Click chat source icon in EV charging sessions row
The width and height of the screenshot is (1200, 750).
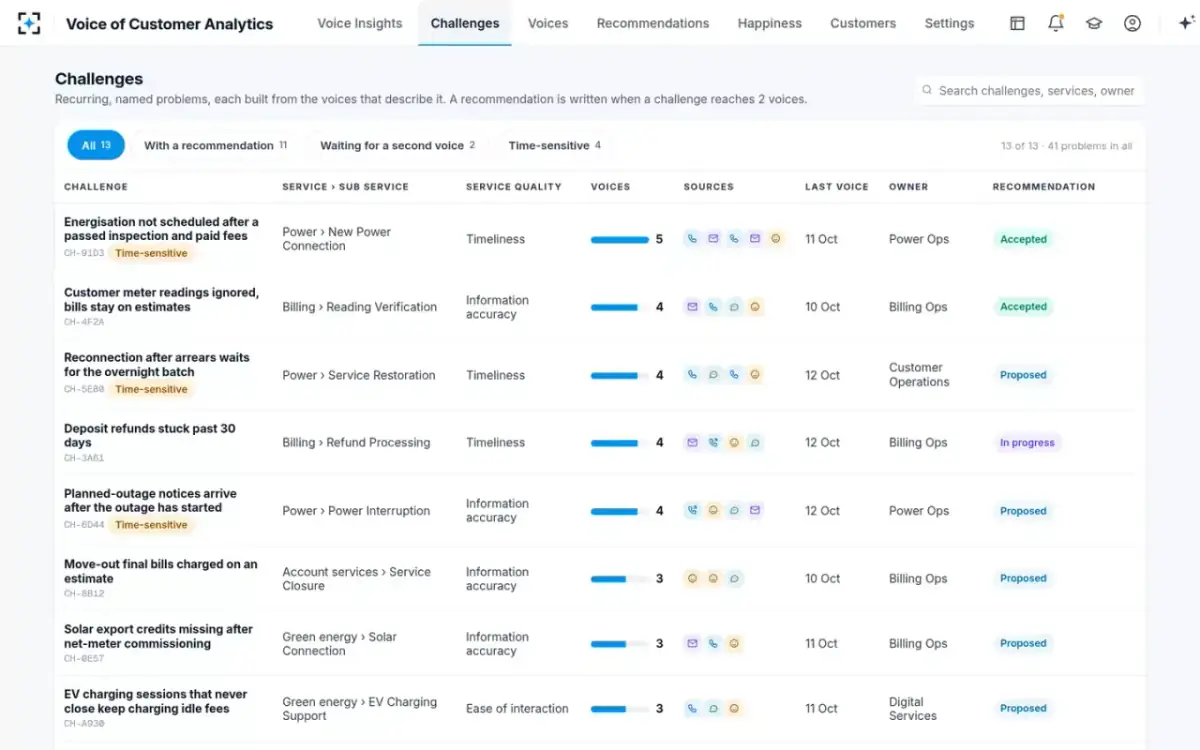pyautogui.click(x=713, y=708)
